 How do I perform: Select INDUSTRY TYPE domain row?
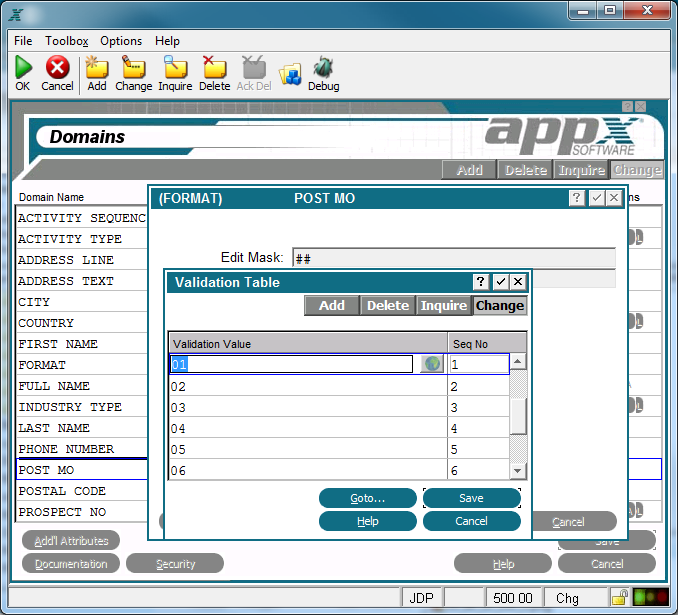click(x=82, y=407)
